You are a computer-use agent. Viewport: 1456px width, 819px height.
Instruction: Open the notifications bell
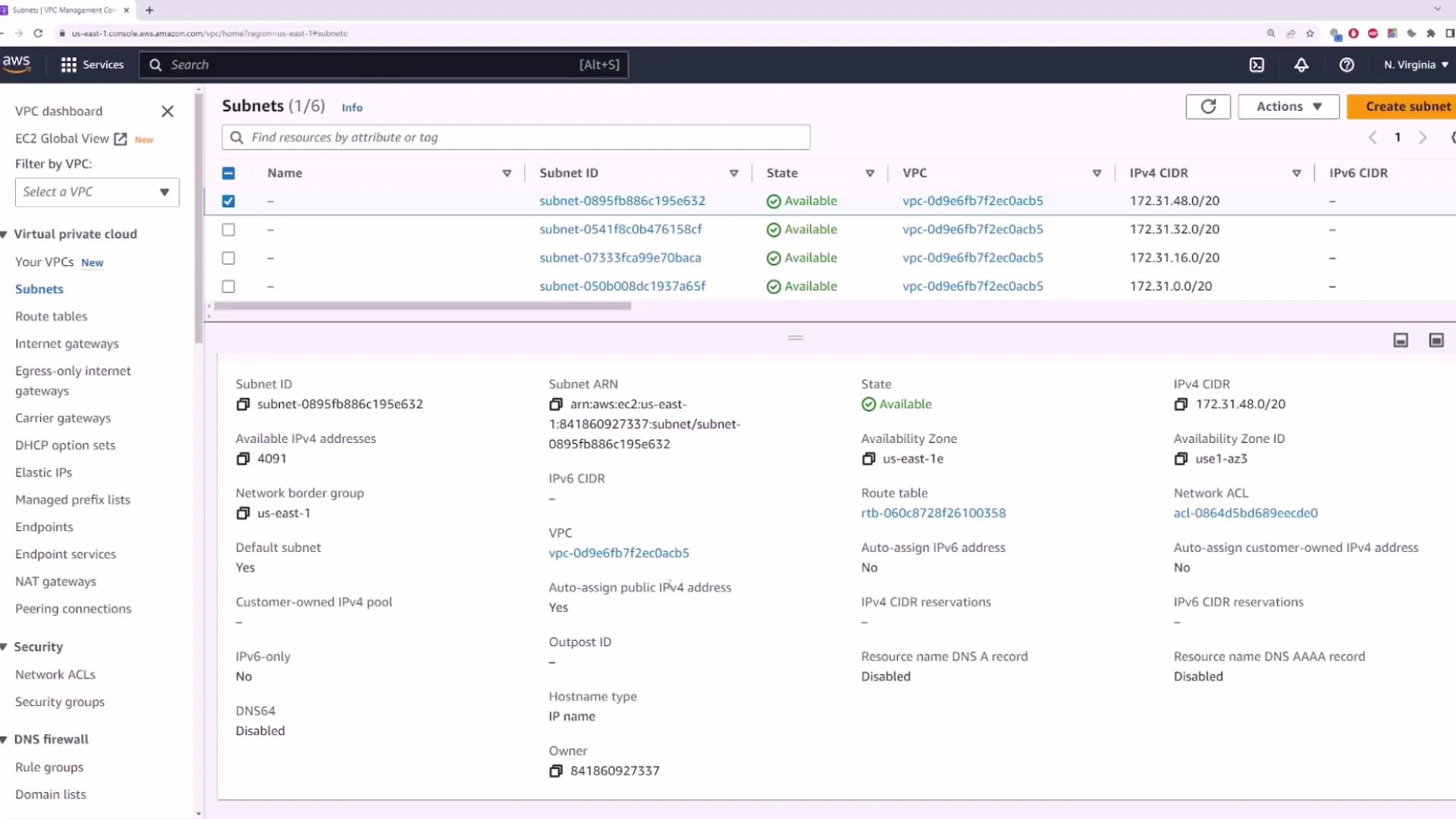[x=1301, y=64]
